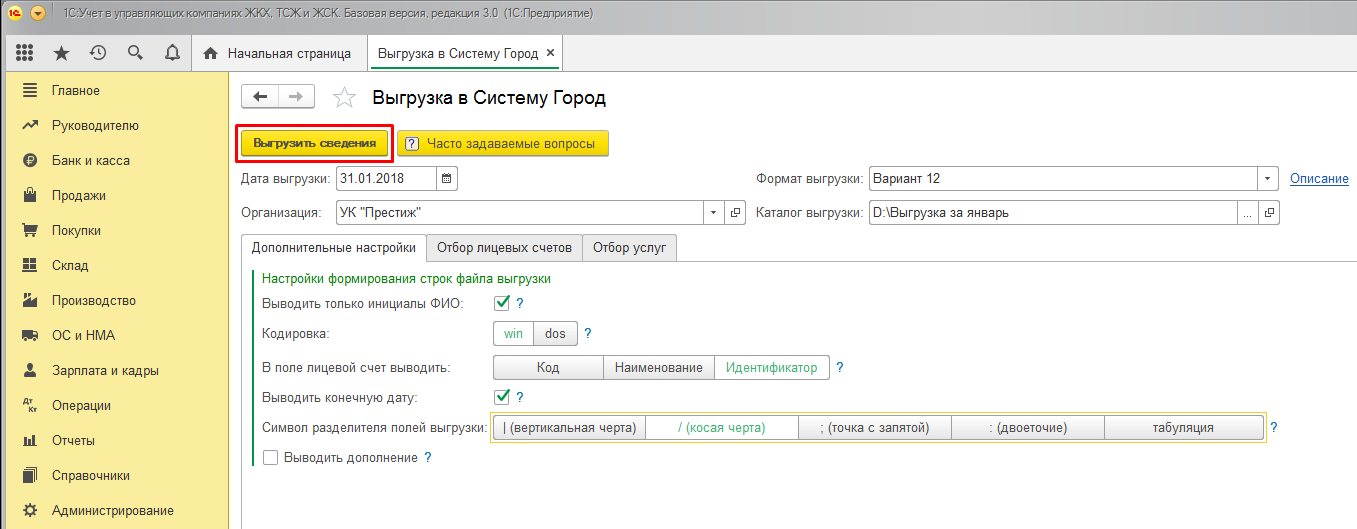Click the Организация field УК Престиж
1357x529 pixels.
coord(520,213)
